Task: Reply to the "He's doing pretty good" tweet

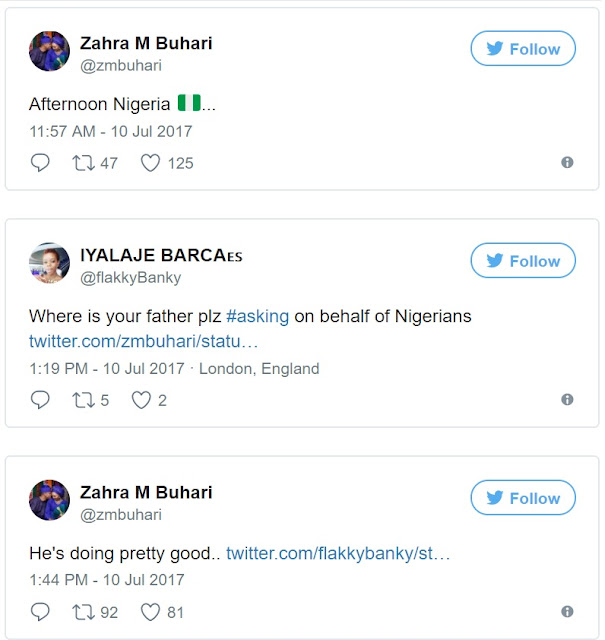Action: pos(41,611)
